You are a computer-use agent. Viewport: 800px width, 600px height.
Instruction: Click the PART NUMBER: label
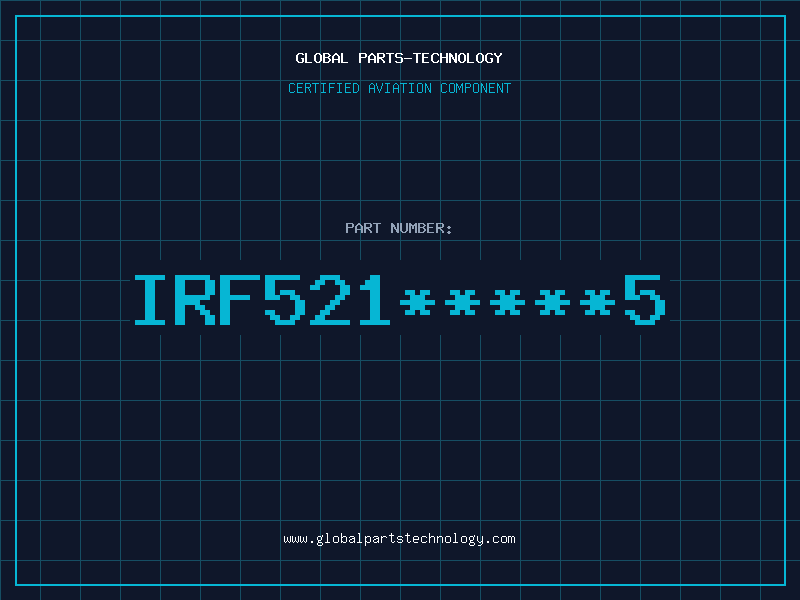coord(399,228)
